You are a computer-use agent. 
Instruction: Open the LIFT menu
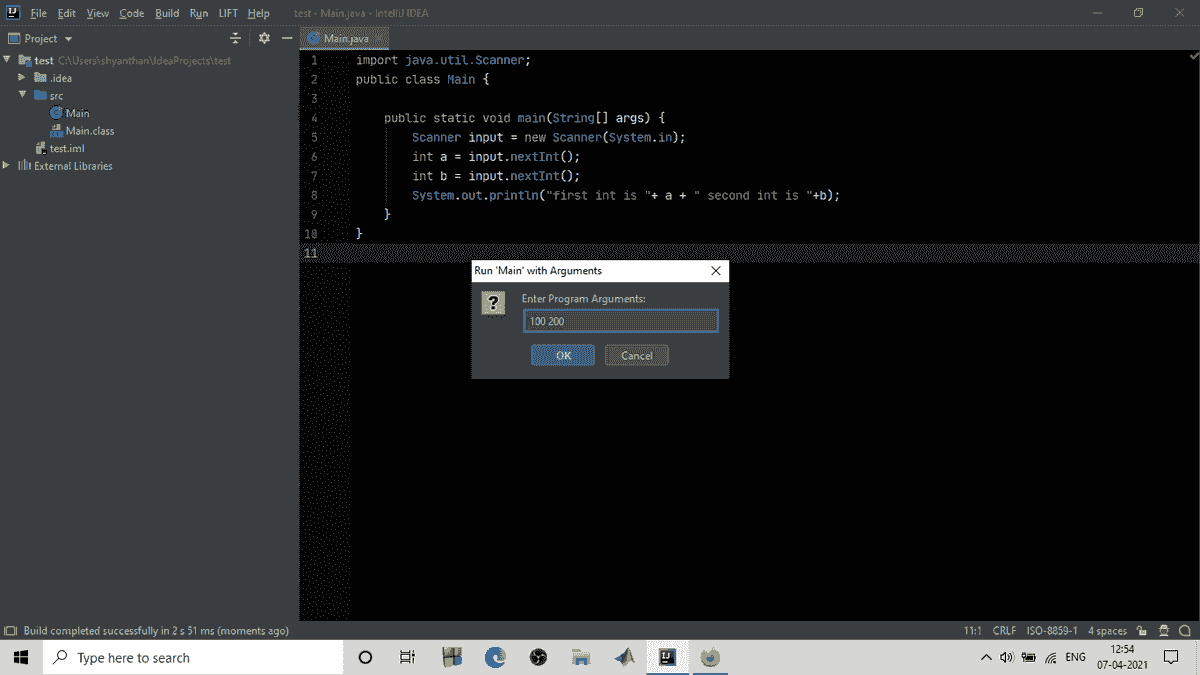[x=228, y=13]
